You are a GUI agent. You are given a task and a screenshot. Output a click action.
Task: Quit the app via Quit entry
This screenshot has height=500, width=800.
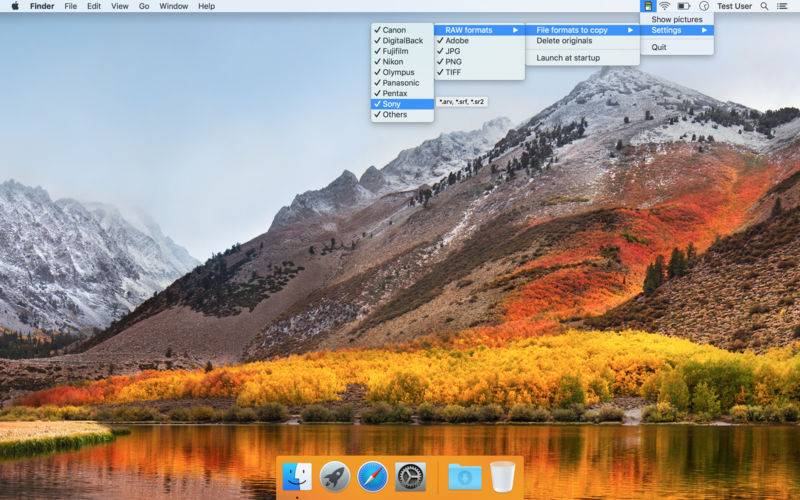pyautogui.click(x=677, y=47)
